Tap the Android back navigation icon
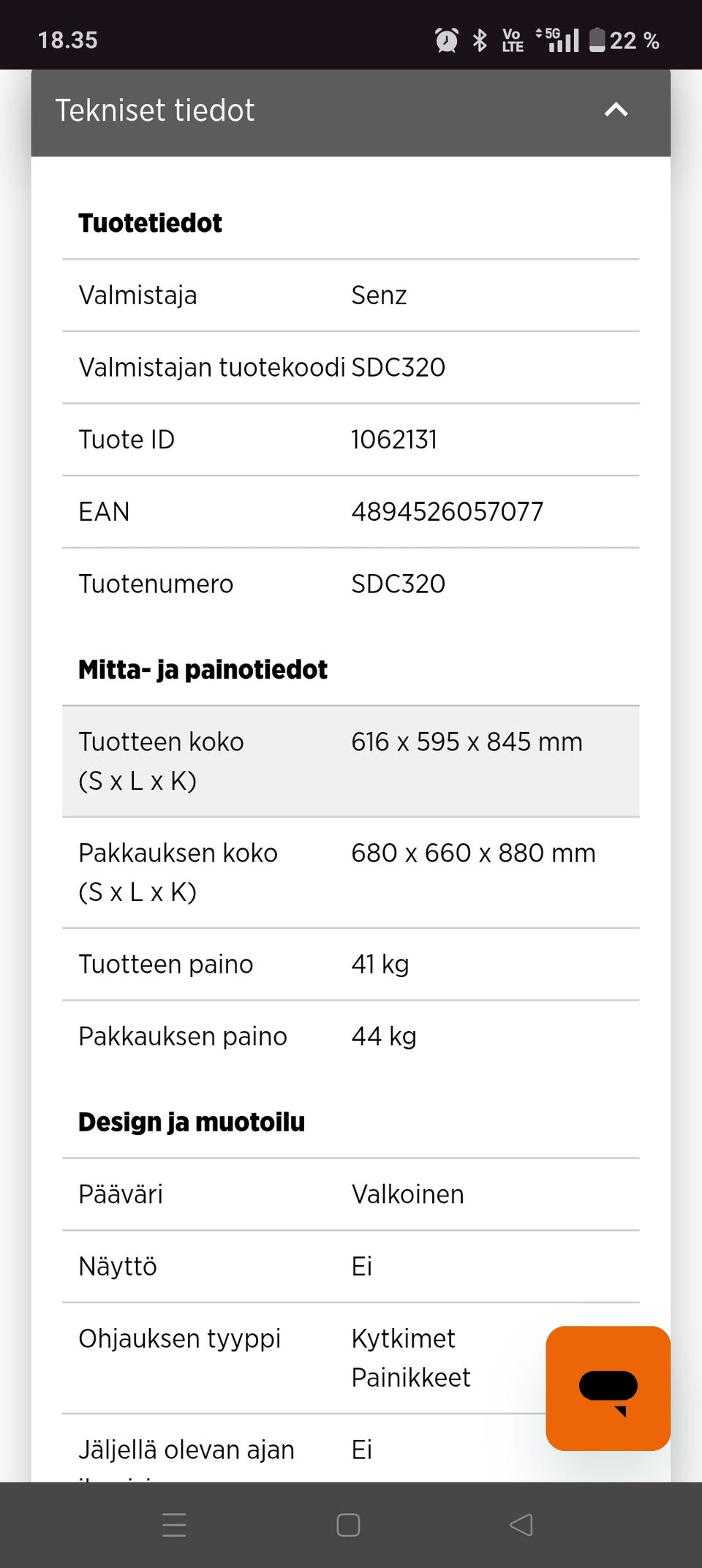 521,1525
